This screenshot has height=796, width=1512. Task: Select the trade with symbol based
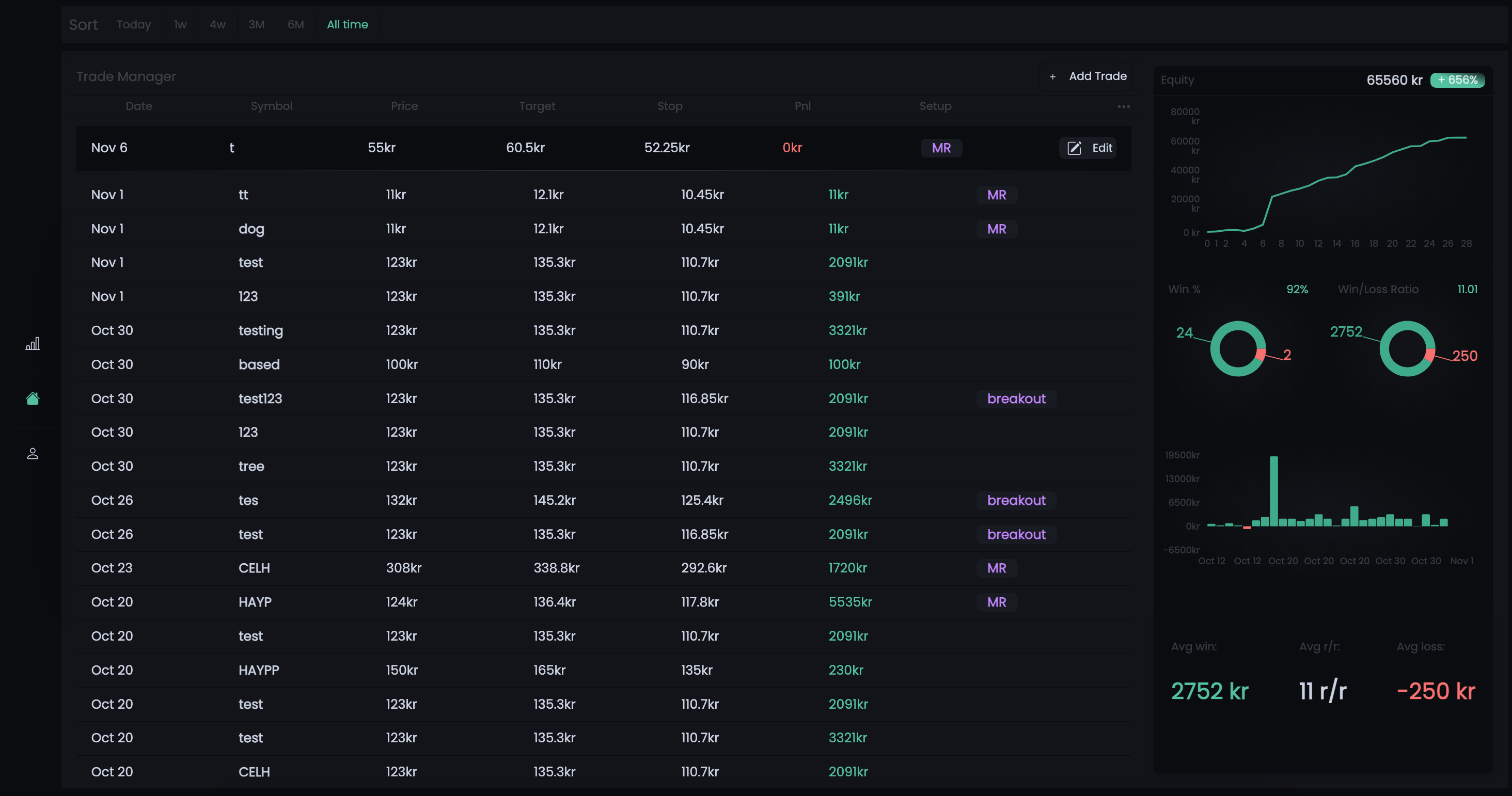tap(603, 365)
